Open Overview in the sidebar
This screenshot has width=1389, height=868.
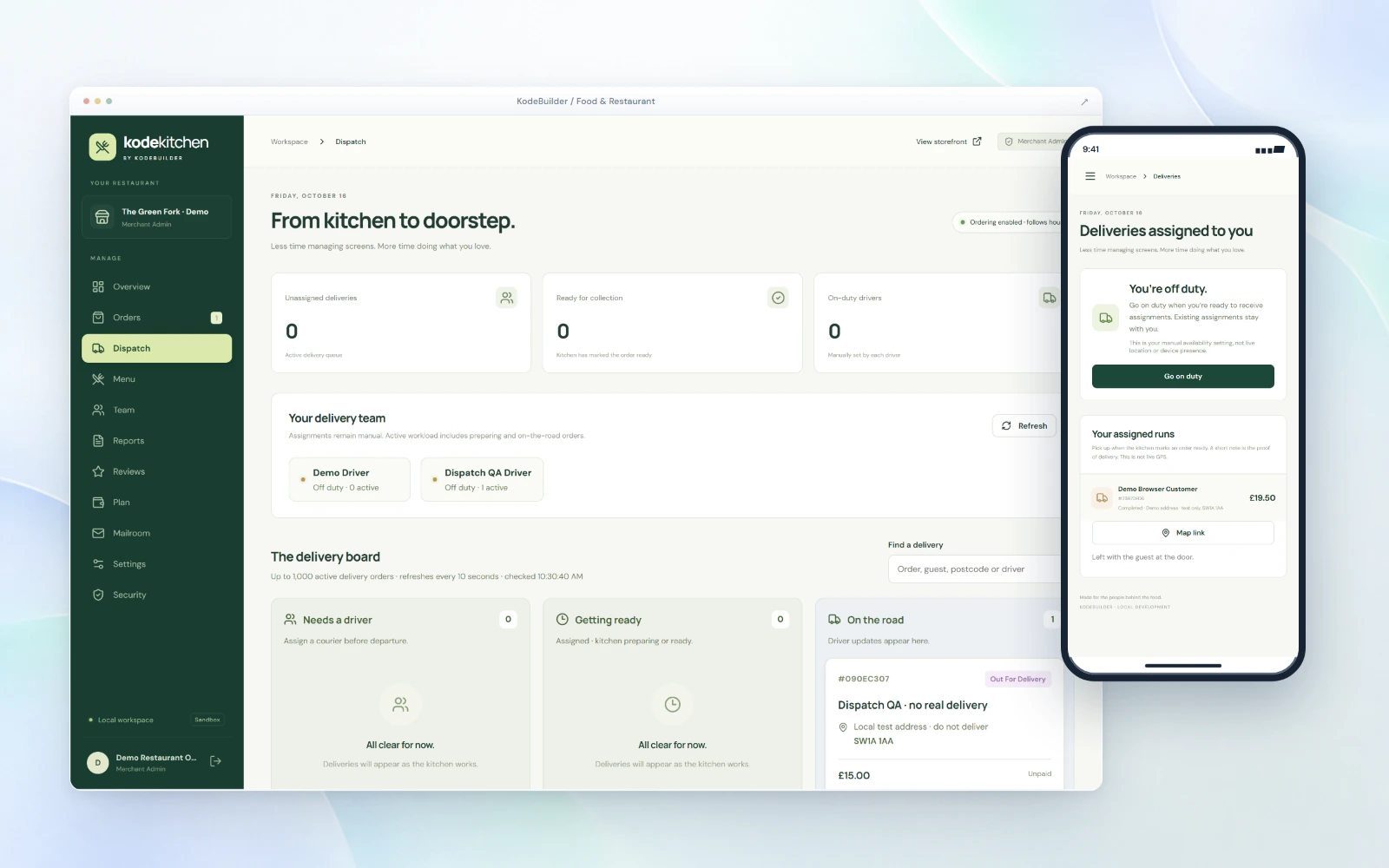[x=156, y=286]
